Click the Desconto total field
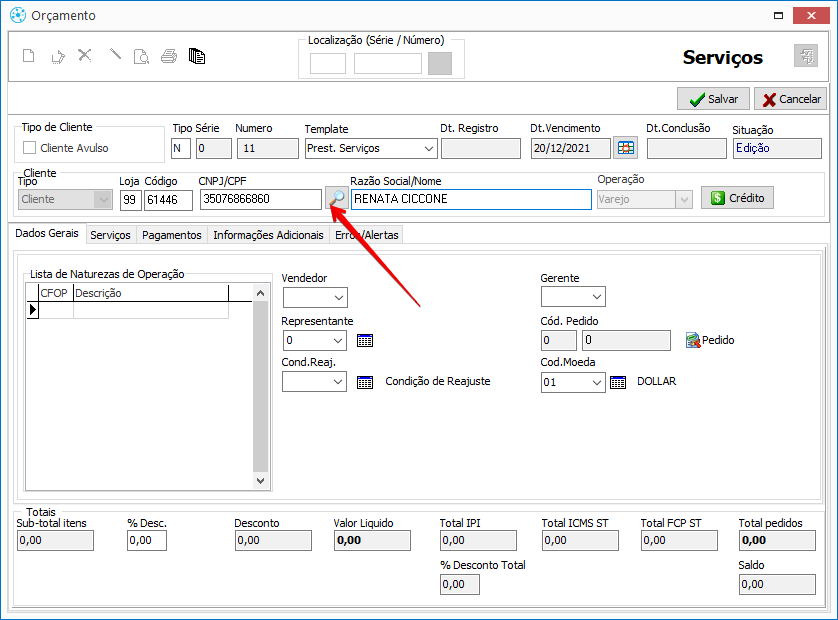The image size is (838, 620). point(273,540)
